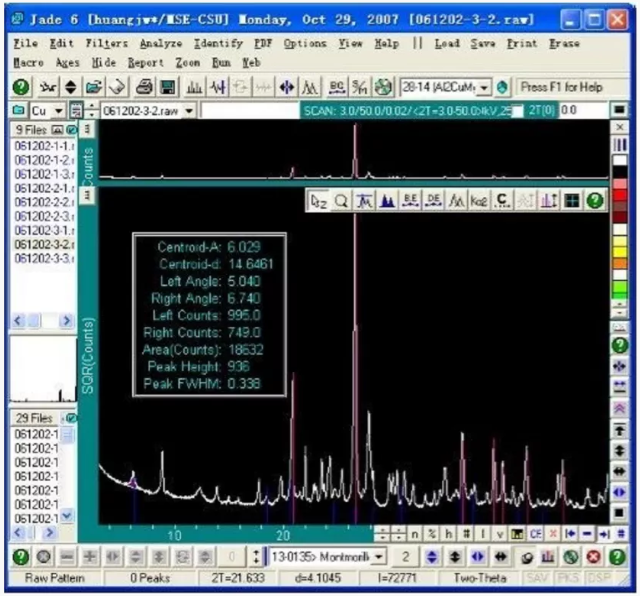Click the Raw Pattern status label

55,578
